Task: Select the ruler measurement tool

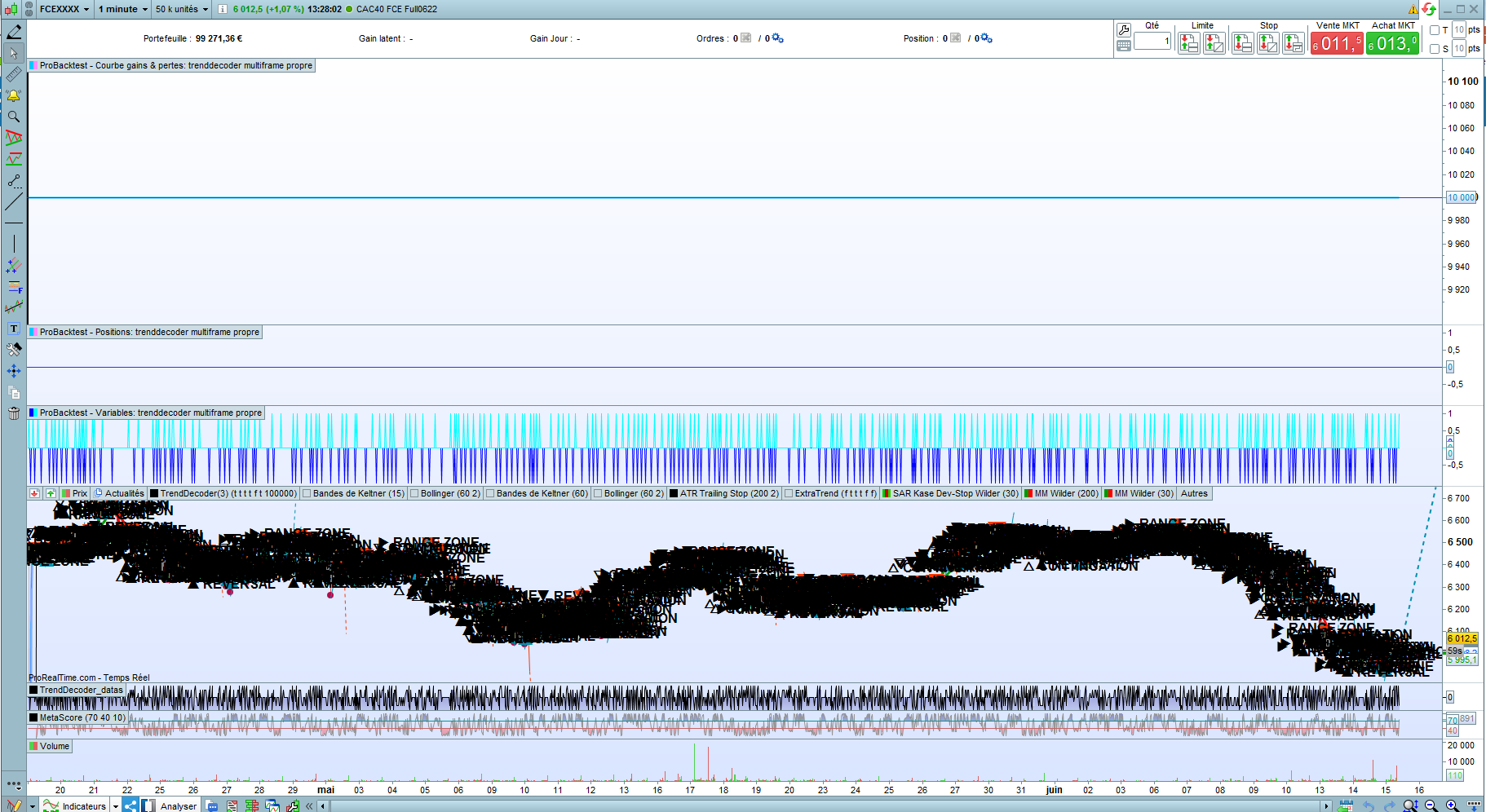Action: pyautogui.click(x=14, y=74)
